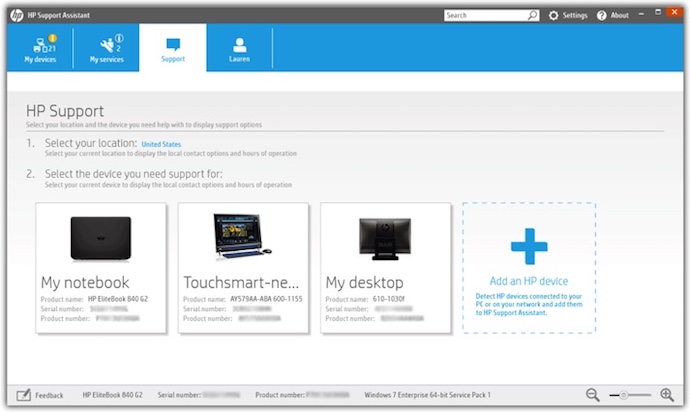Open the My services tab
691x412 pixels.
(107, 48)
